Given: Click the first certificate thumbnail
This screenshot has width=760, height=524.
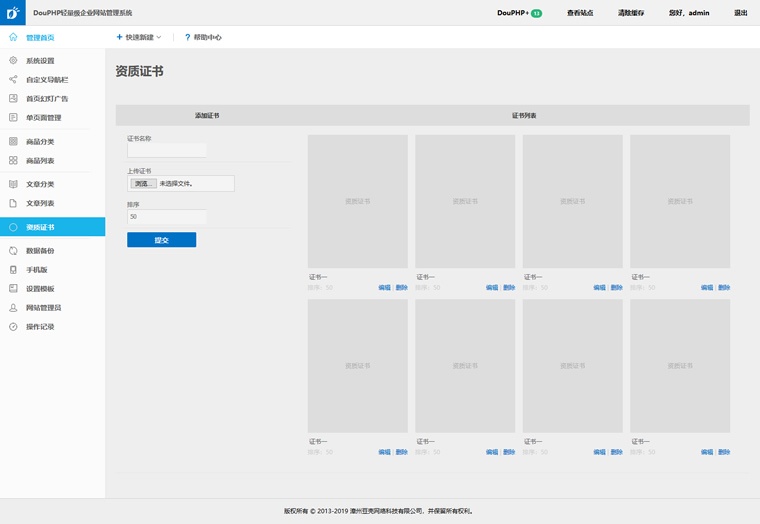Looking at the screenshot, I should tap(357, 201).
